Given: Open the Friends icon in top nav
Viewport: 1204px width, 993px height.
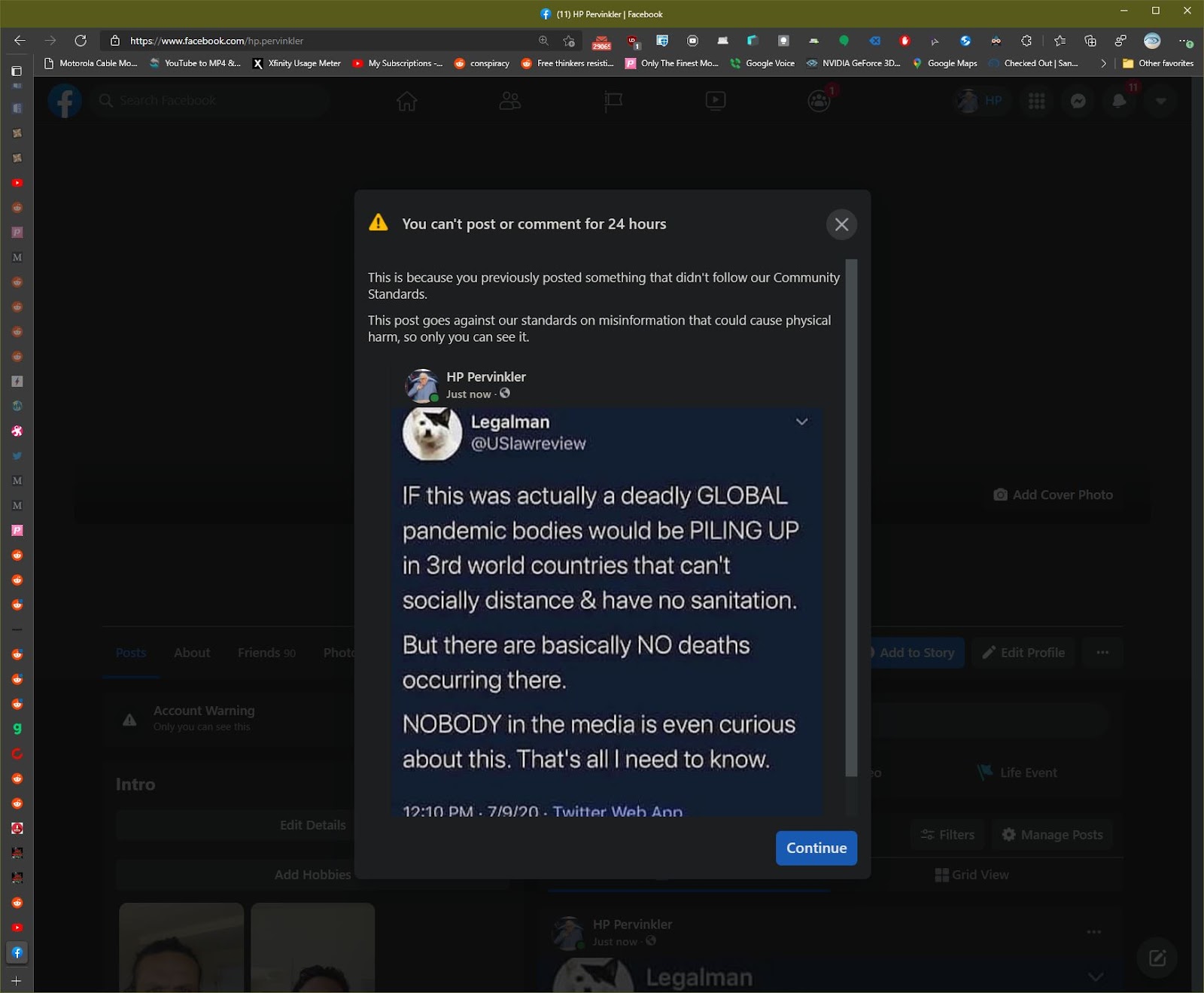Looking at the screenshot, I should [509, 101].
